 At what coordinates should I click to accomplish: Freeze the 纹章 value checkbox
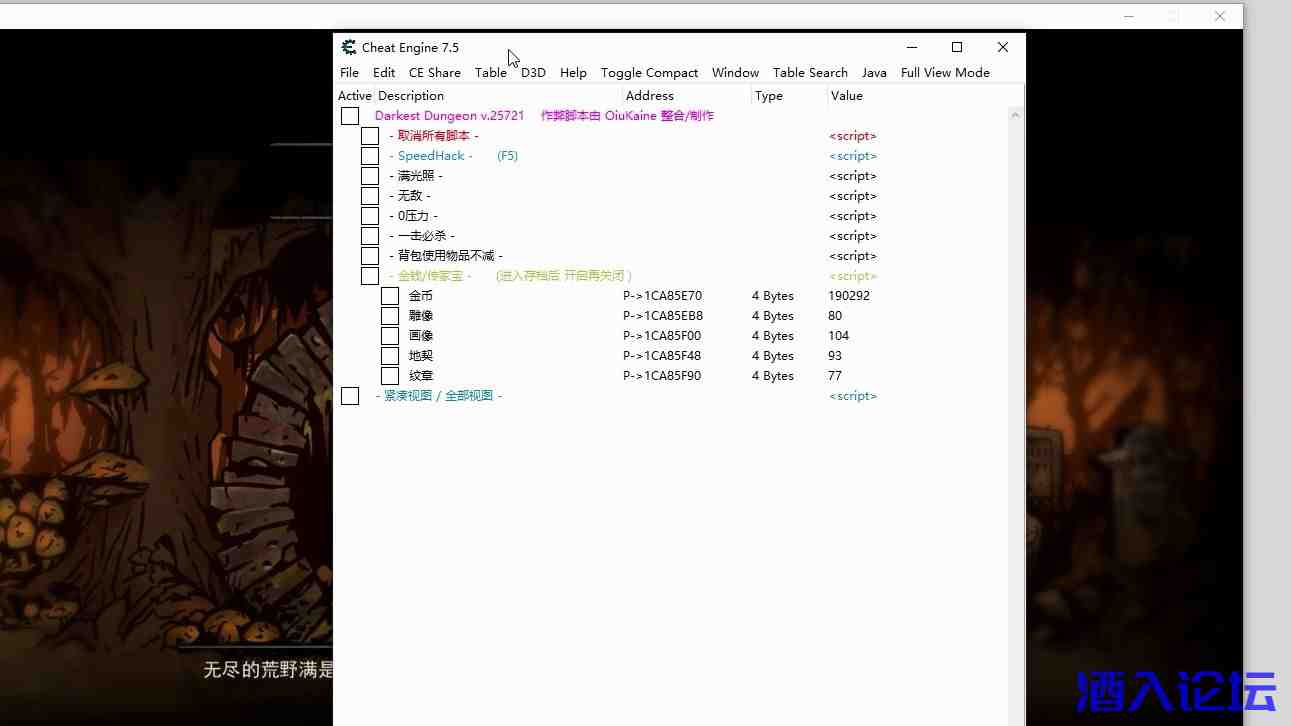390,376
